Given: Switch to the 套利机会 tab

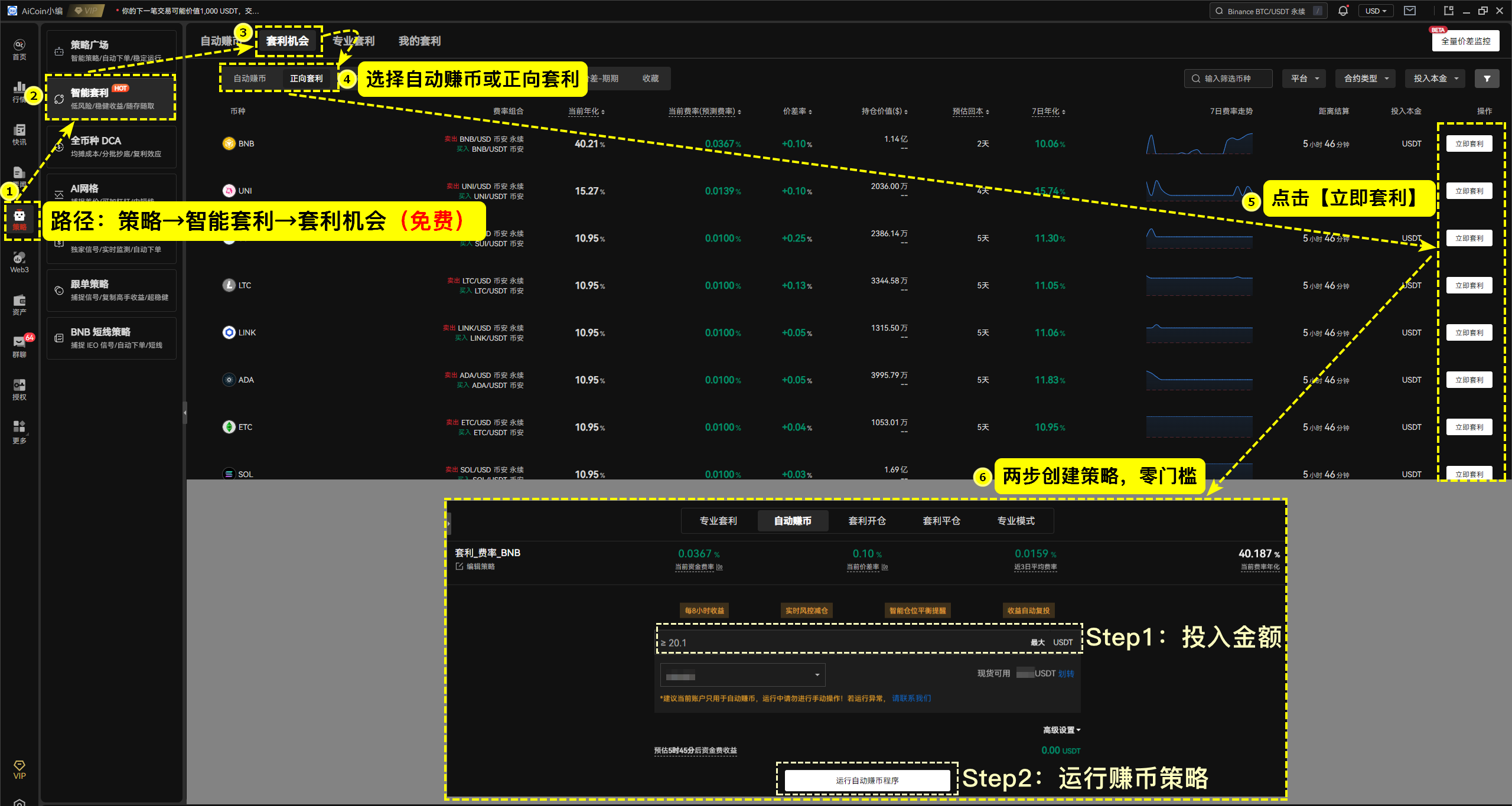Looking at the screenshot, I should (288, 41).
